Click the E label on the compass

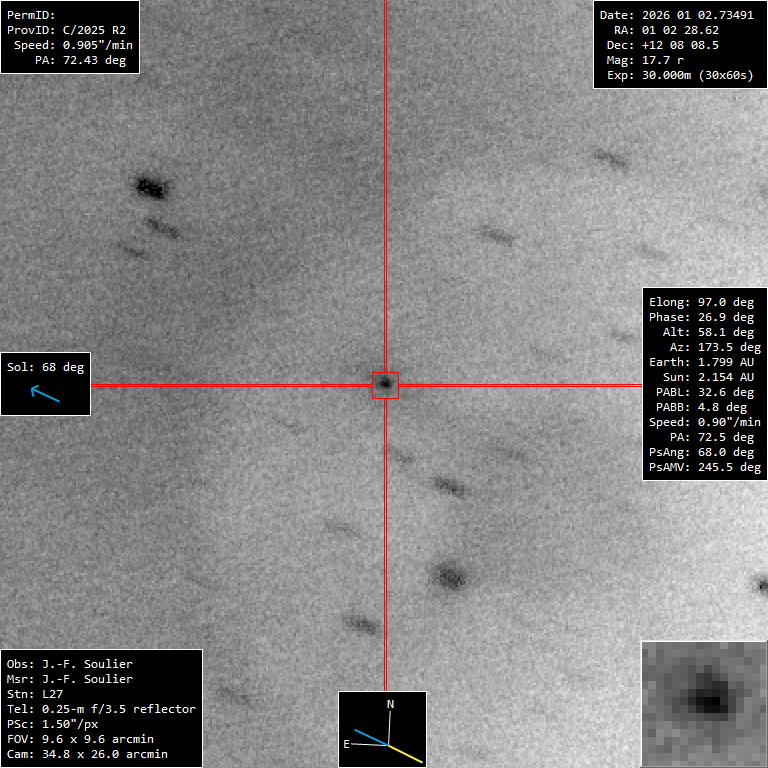click(347, 744)
